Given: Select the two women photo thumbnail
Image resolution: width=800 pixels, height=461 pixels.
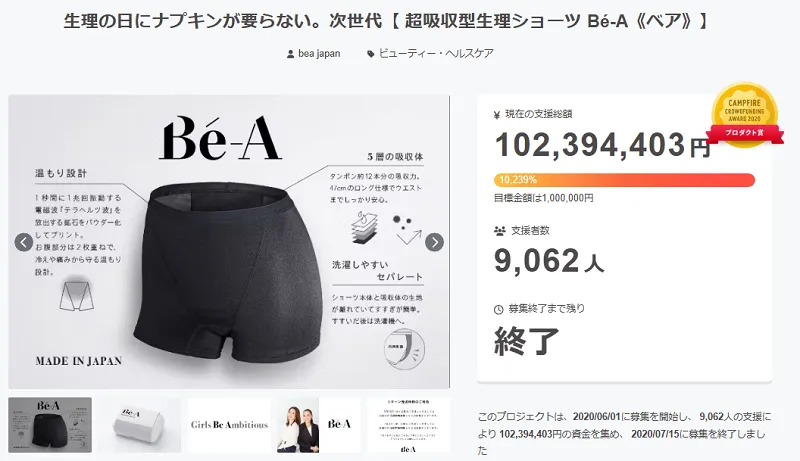Looking at the screenshot, I should 319,425.
